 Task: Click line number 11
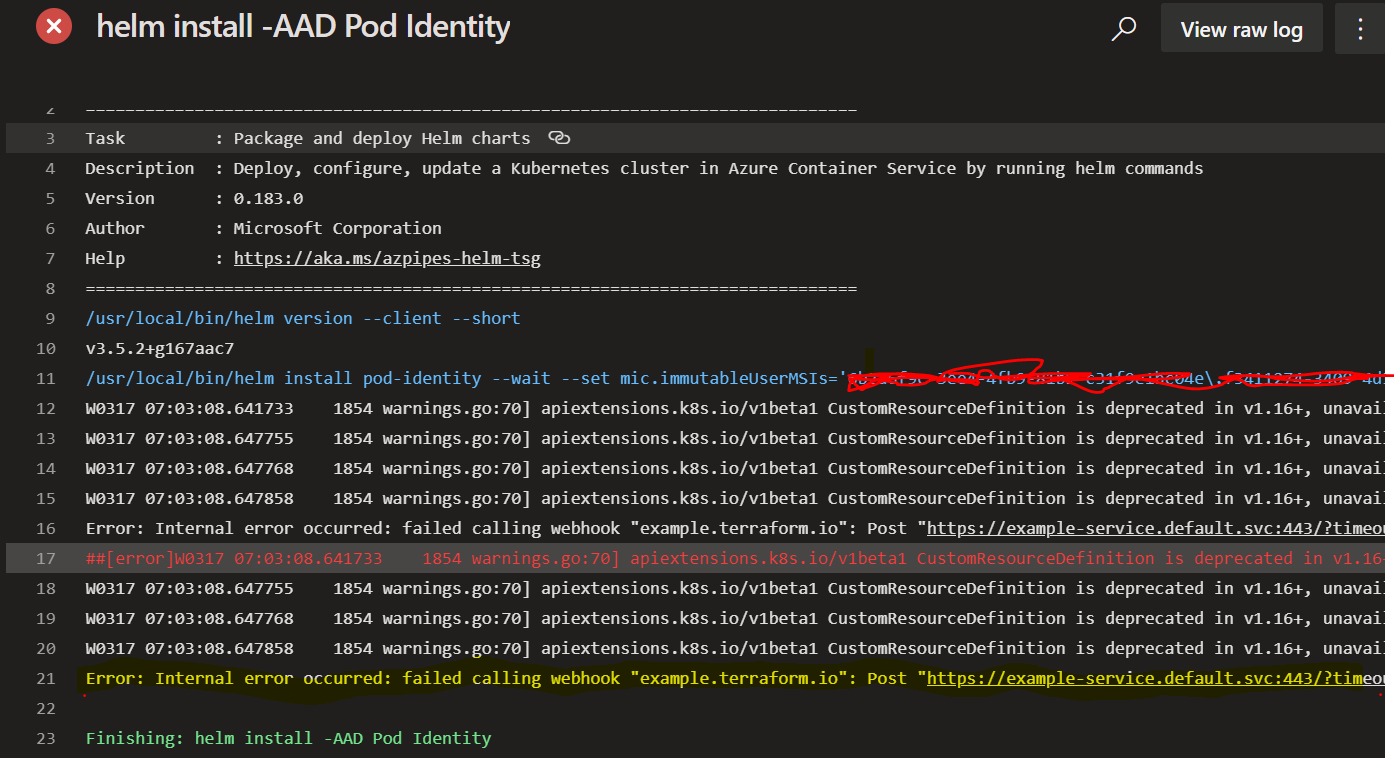click(x=45, y=378)
